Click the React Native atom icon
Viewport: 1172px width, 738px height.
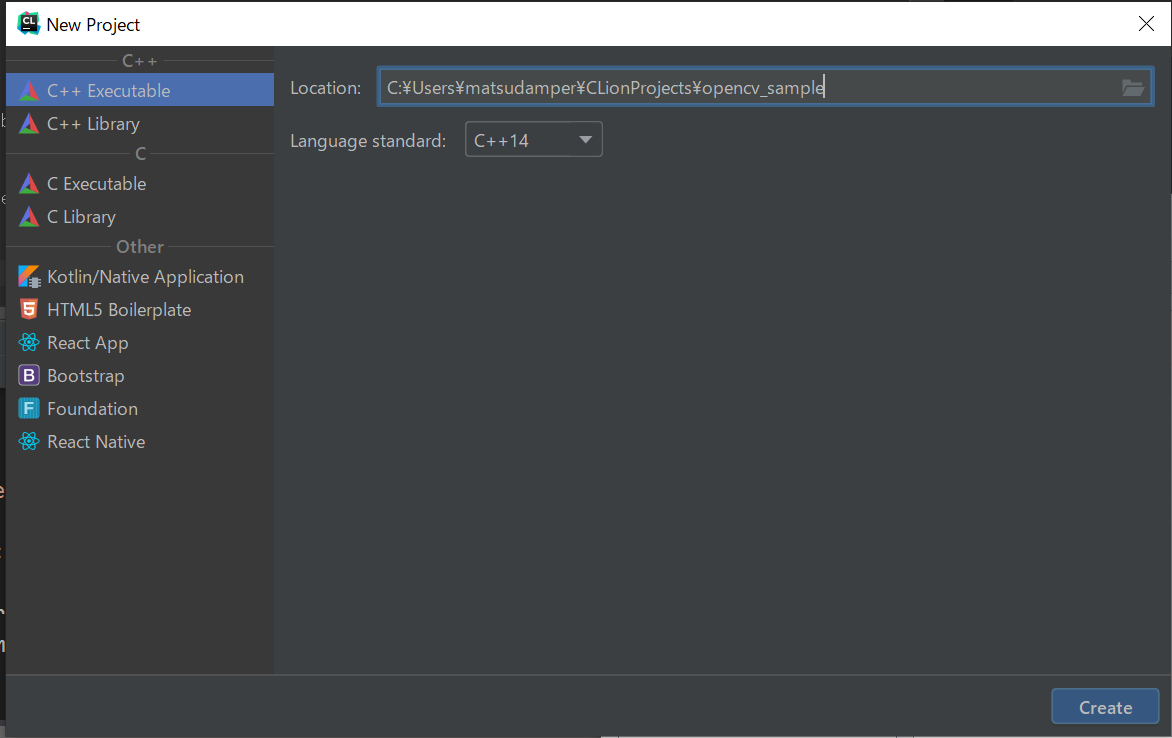point(28,441)
